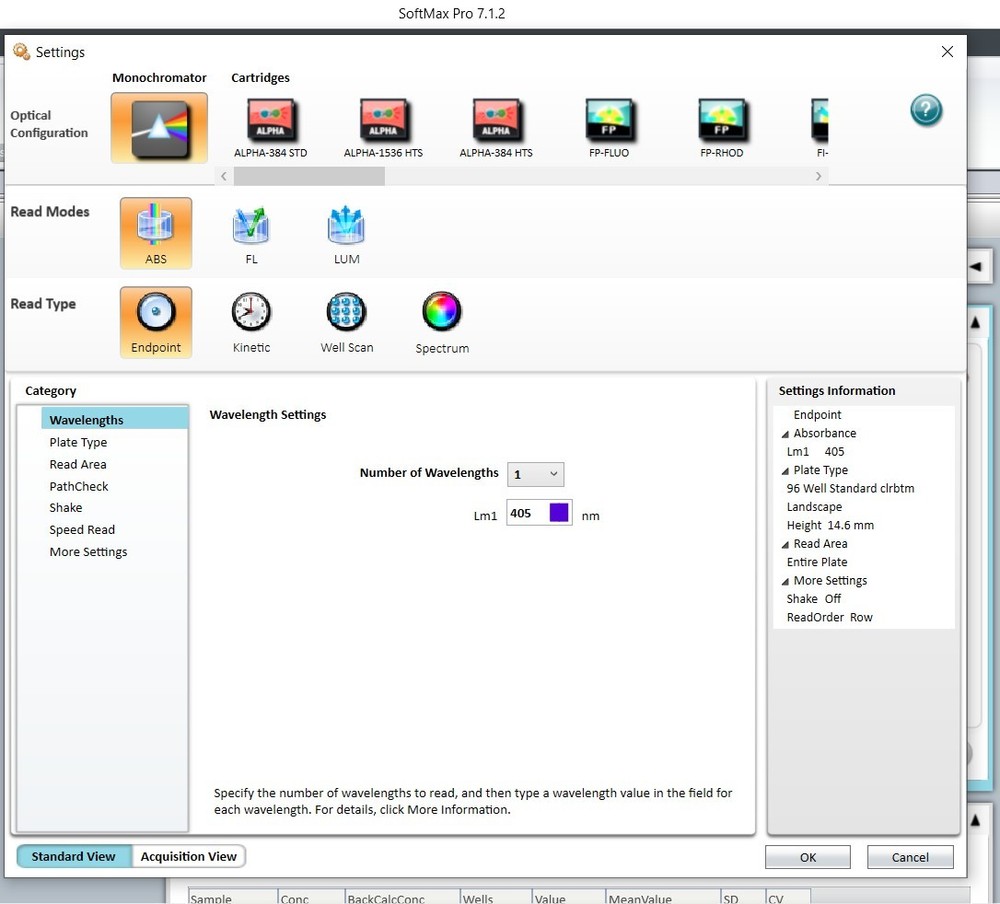Image resolution: width=1000 pixels, height=904 pixels.
Task: Click 'ReadOrder Row' text
Action: click(829, 618)
